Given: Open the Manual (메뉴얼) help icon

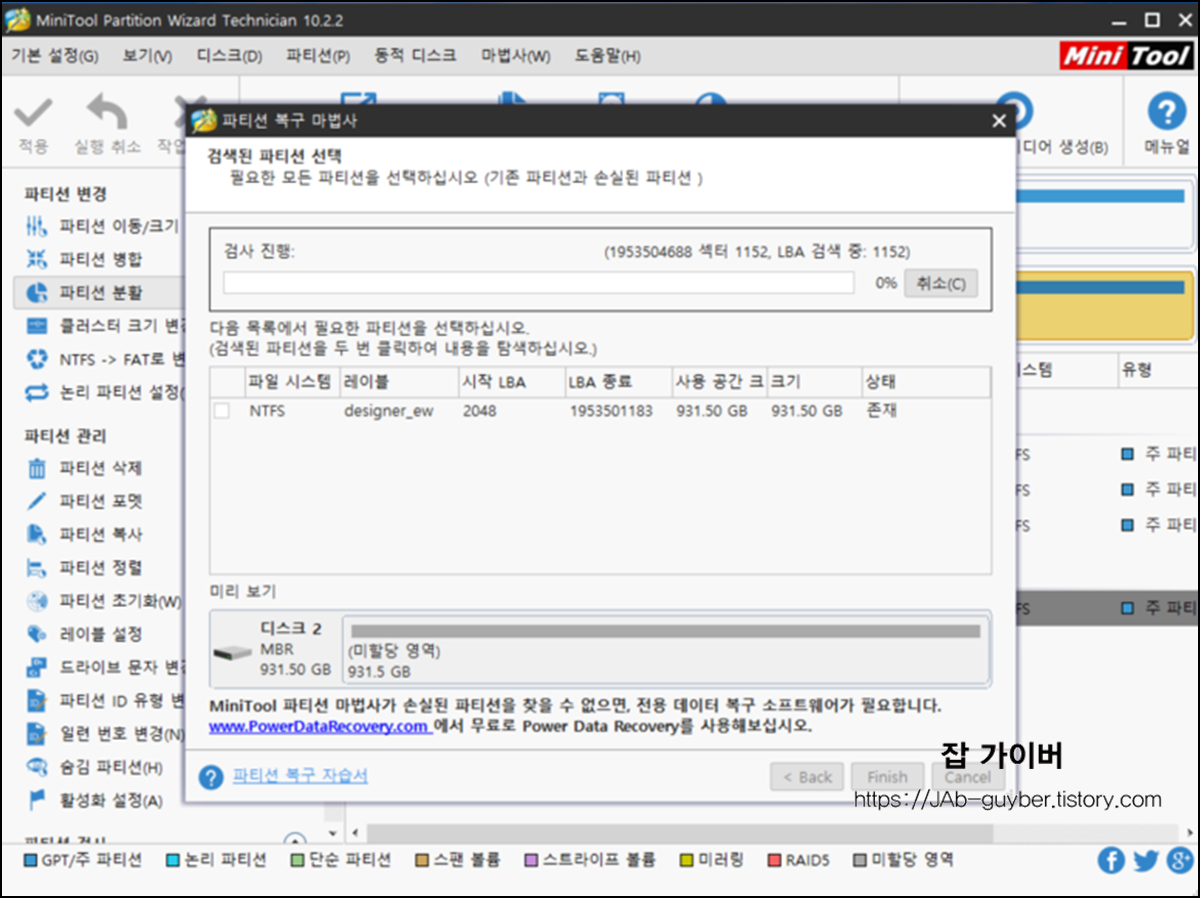Looking at the screenshot, I should [1166, 111].
